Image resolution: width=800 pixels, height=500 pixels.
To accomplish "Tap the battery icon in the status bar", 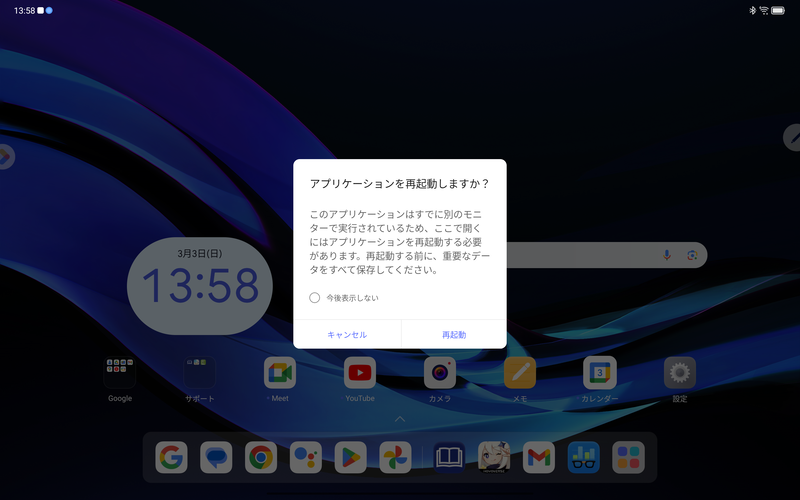I will coord(778,11).
